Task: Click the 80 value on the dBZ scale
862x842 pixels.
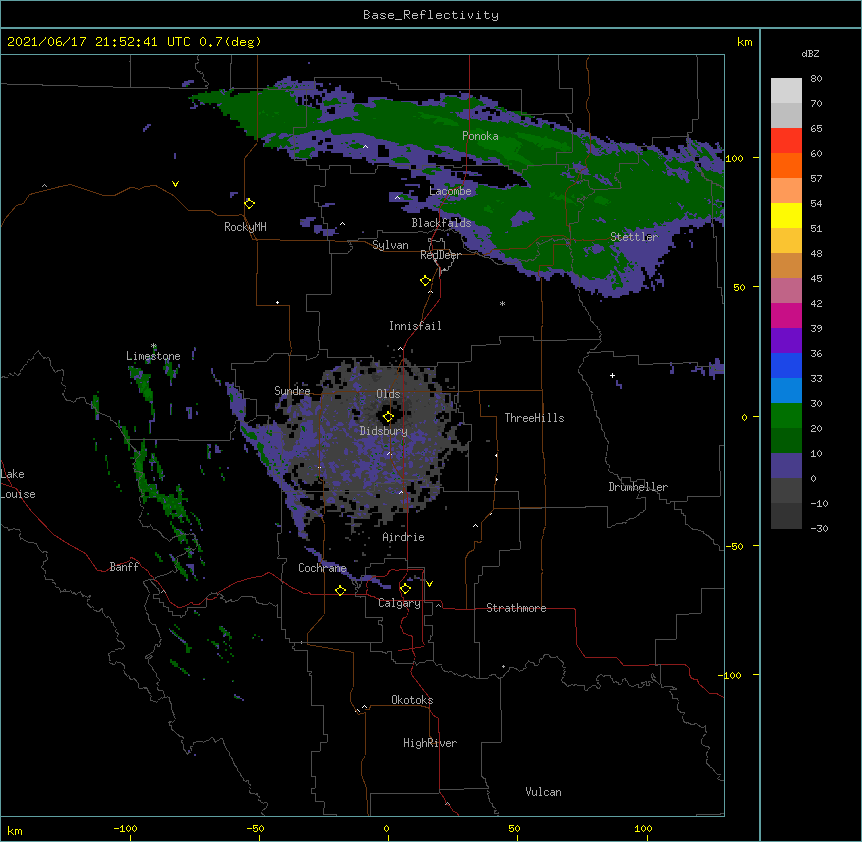Action: [816, 79]
